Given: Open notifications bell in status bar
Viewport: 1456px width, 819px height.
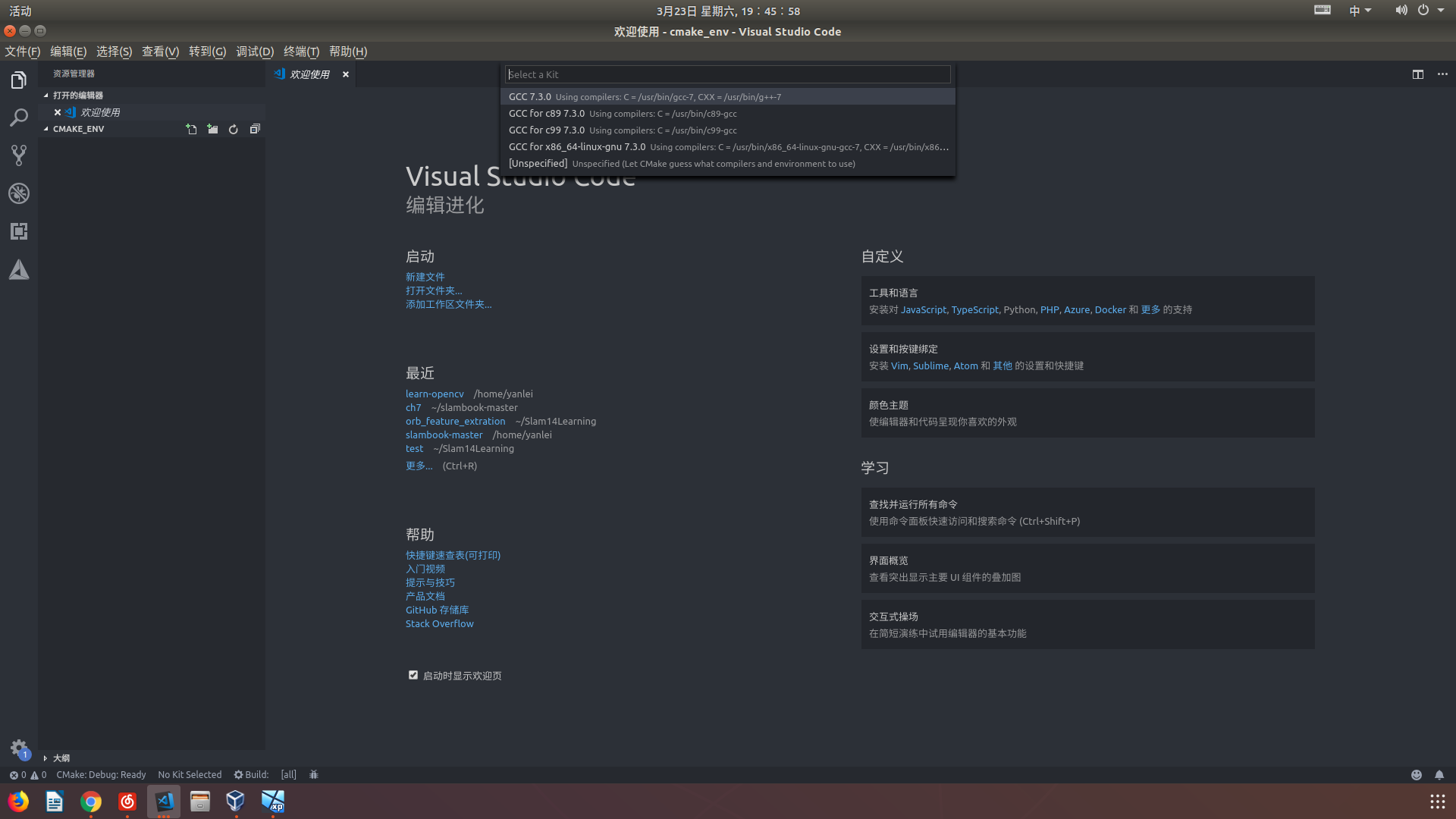Looking at the screenshot, I should coord(1439,774).
